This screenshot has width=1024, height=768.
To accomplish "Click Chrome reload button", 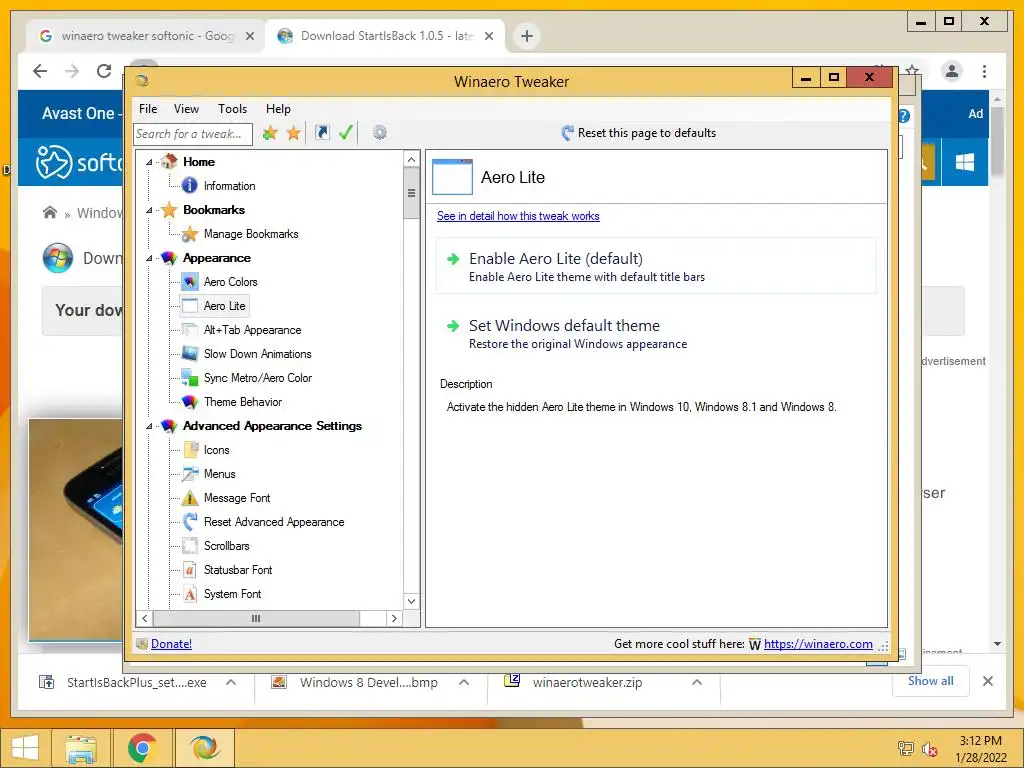I will [104, 71].
